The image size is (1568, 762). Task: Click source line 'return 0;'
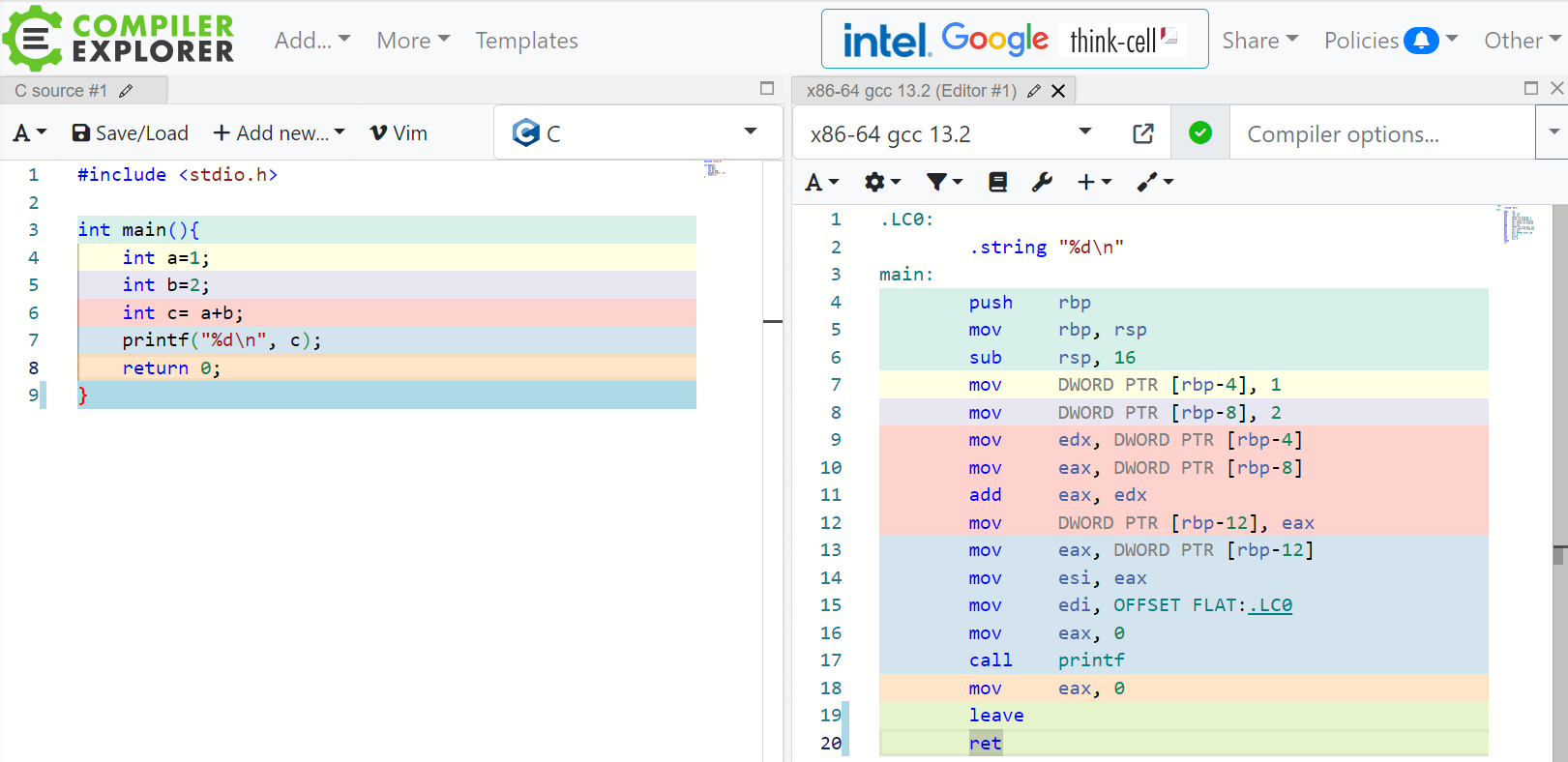click(x=171, y=368)
